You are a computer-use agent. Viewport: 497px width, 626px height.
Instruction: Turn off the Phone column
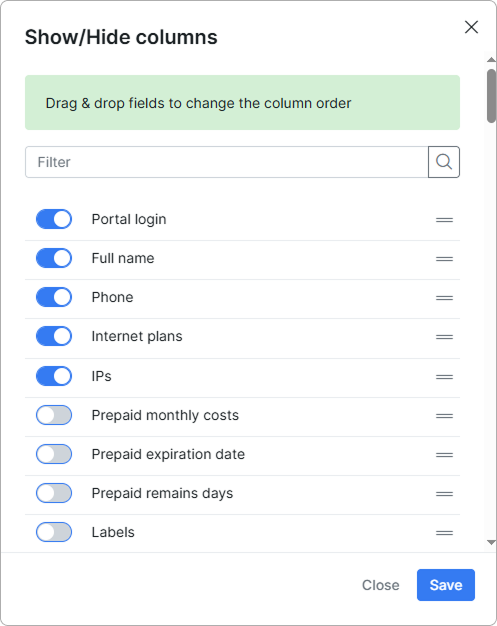pyautogui.click(x=54, y=297)
